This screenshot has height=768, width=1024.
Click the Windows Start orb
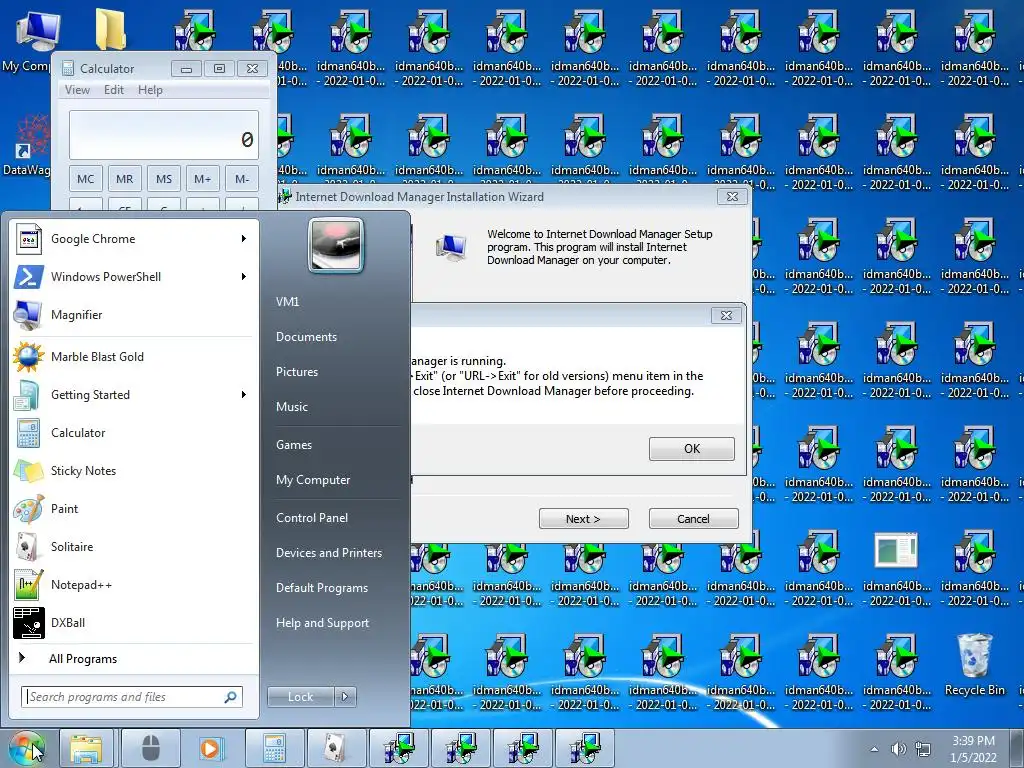(x=26, y=748)
